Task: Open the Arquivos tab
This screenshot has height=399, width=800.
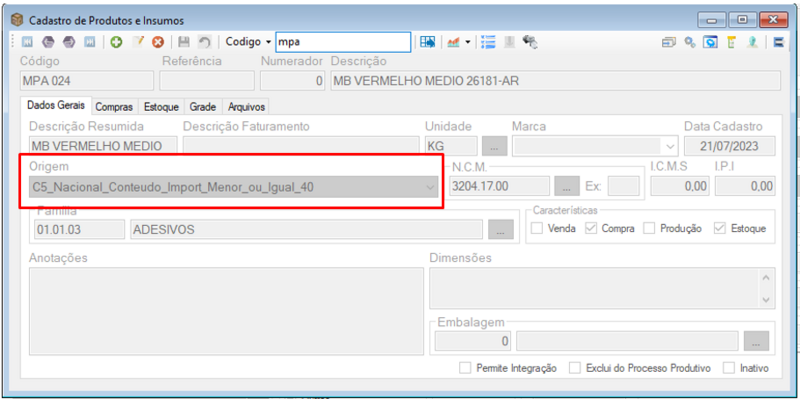Action: (246, 107)
